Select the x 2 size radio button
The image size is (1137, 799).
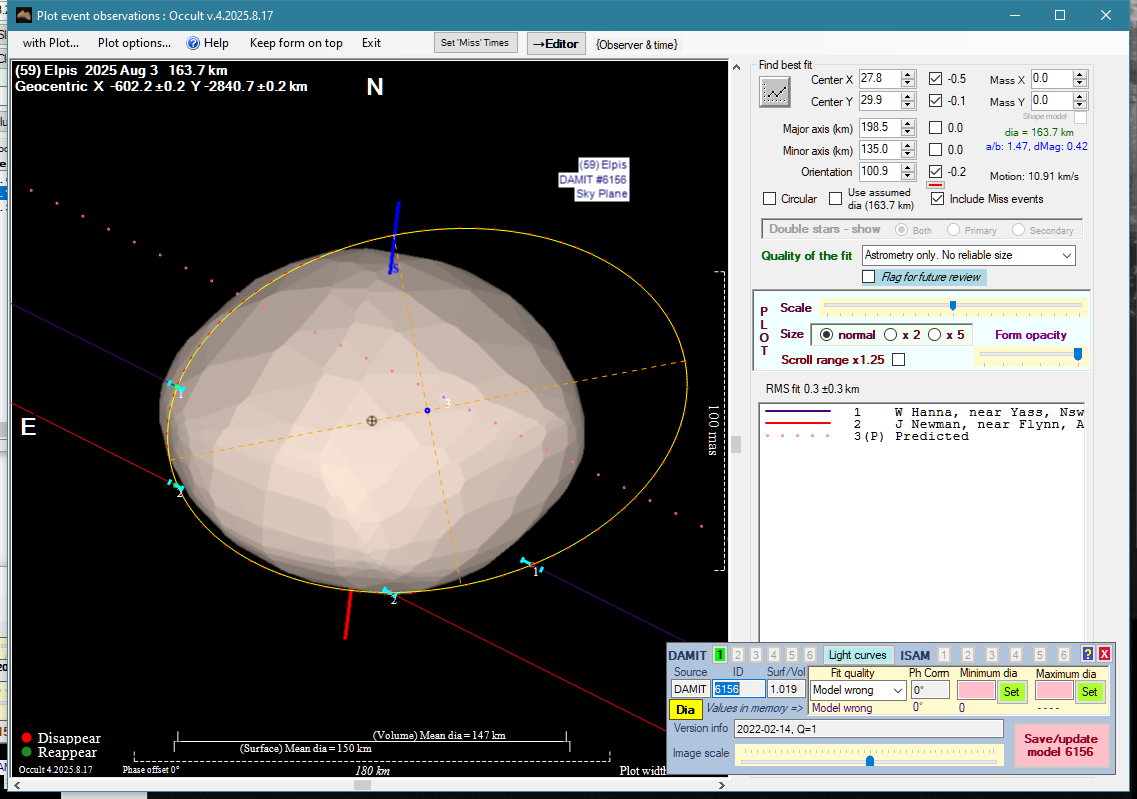click(x=890, y=335)
